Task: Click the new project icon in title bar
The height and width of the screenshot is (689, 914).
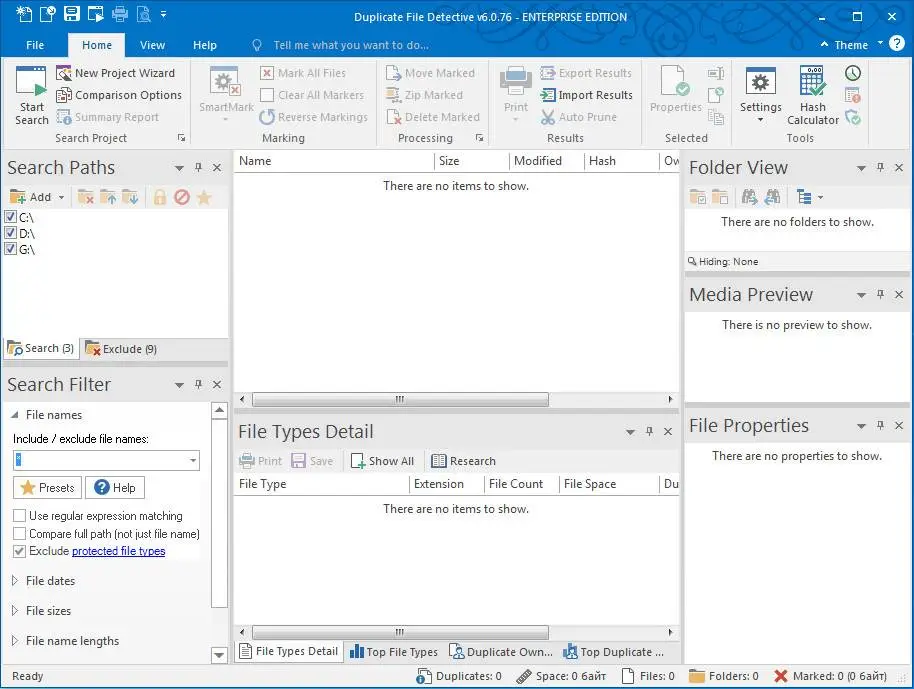Action: click(x=23, y=14)
